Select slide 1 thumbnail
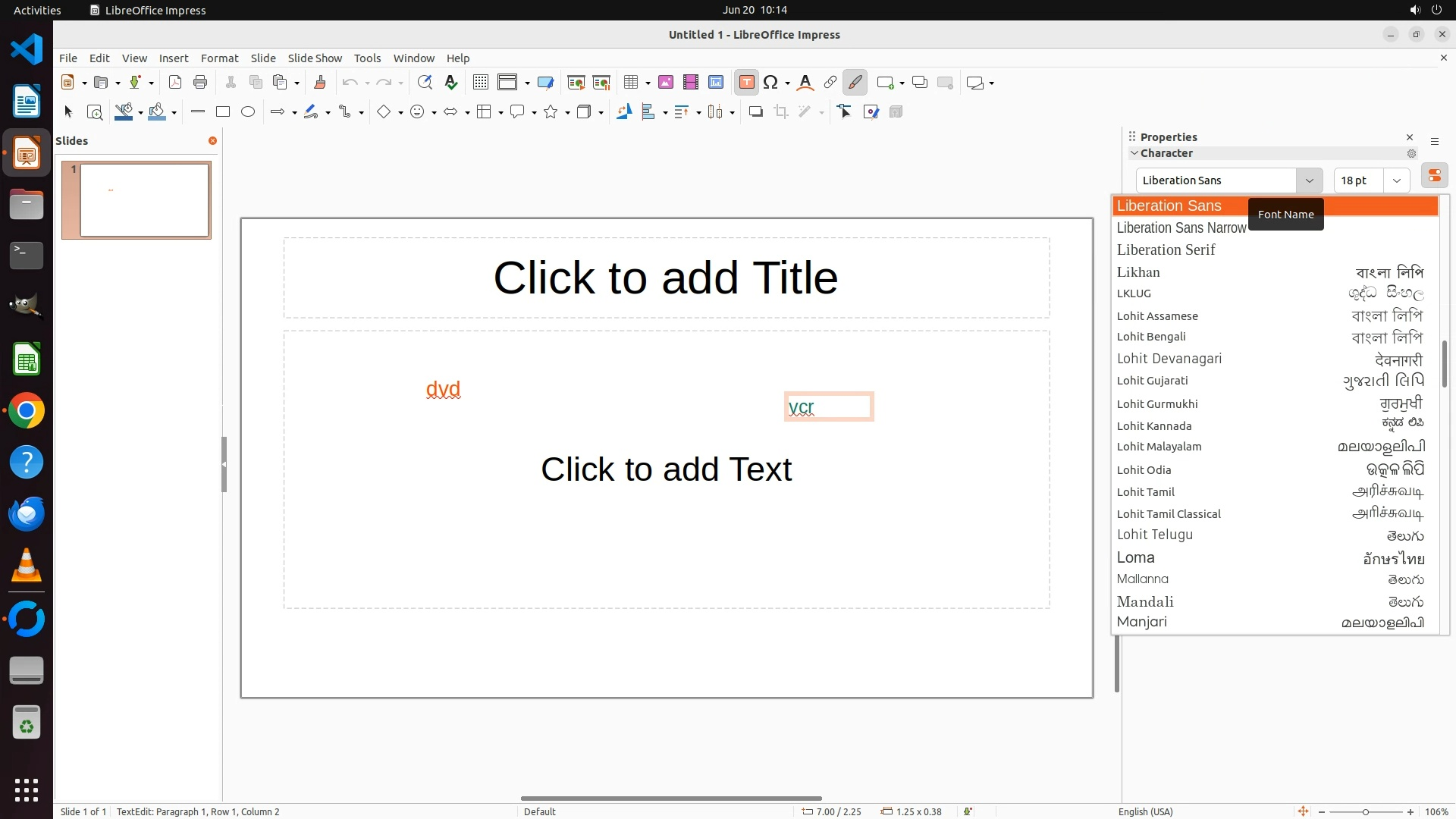Screen dimensions: 1456x819 click(144, 200)
